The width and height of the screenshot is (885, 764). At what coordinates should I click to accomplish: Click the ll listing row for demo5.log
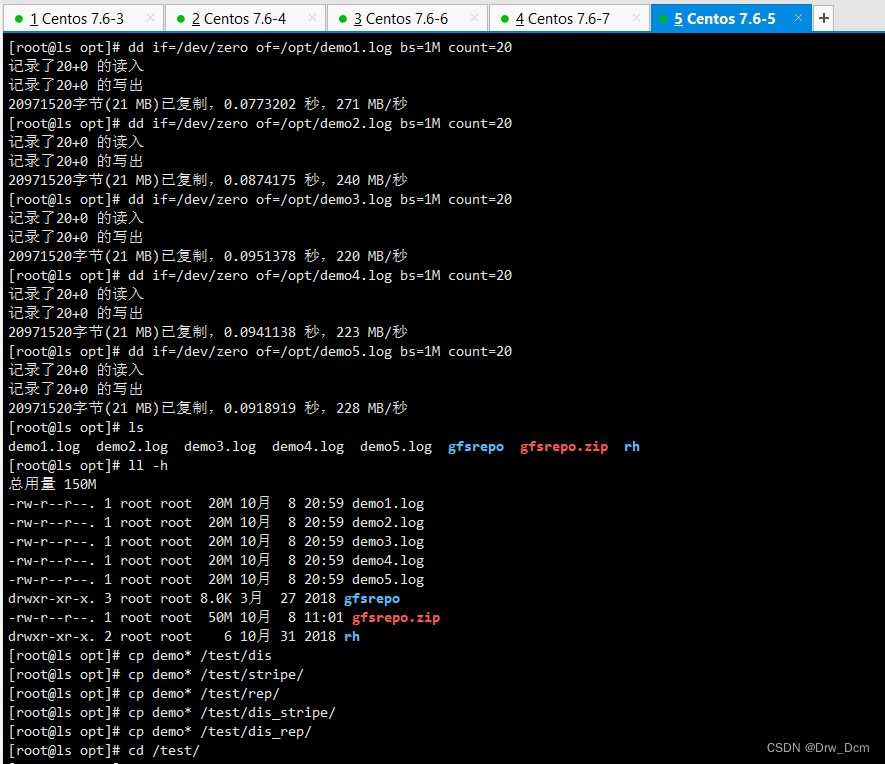[x=216, y=579]
